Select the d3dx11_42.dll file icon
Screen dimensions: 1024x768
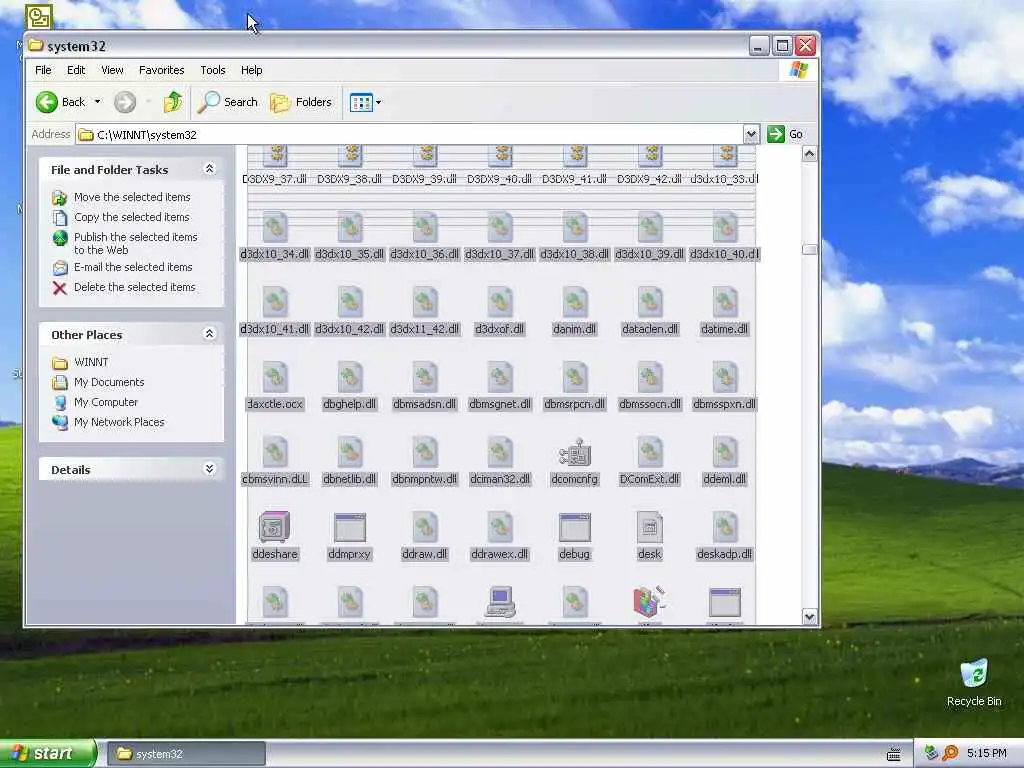(424, 302)
